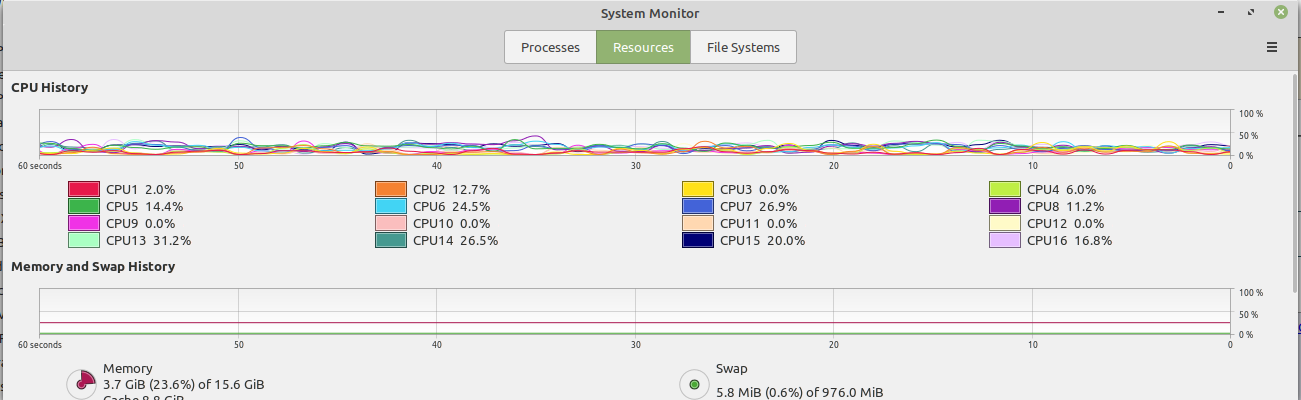Click the yellow CPU3 color swatch
1301x400 pixels.
698,189
